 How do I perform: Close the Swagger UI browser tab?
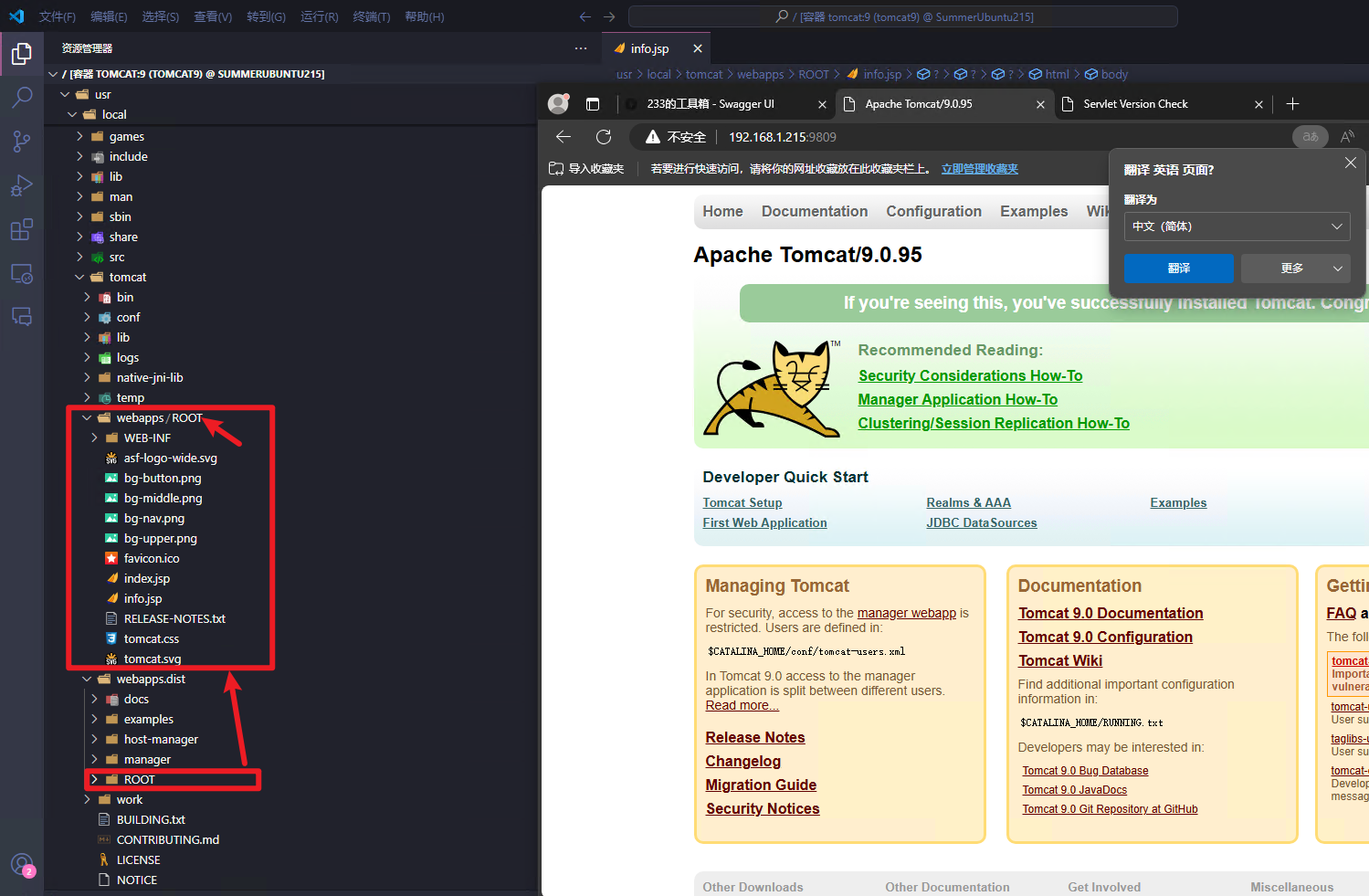[822, 104]
